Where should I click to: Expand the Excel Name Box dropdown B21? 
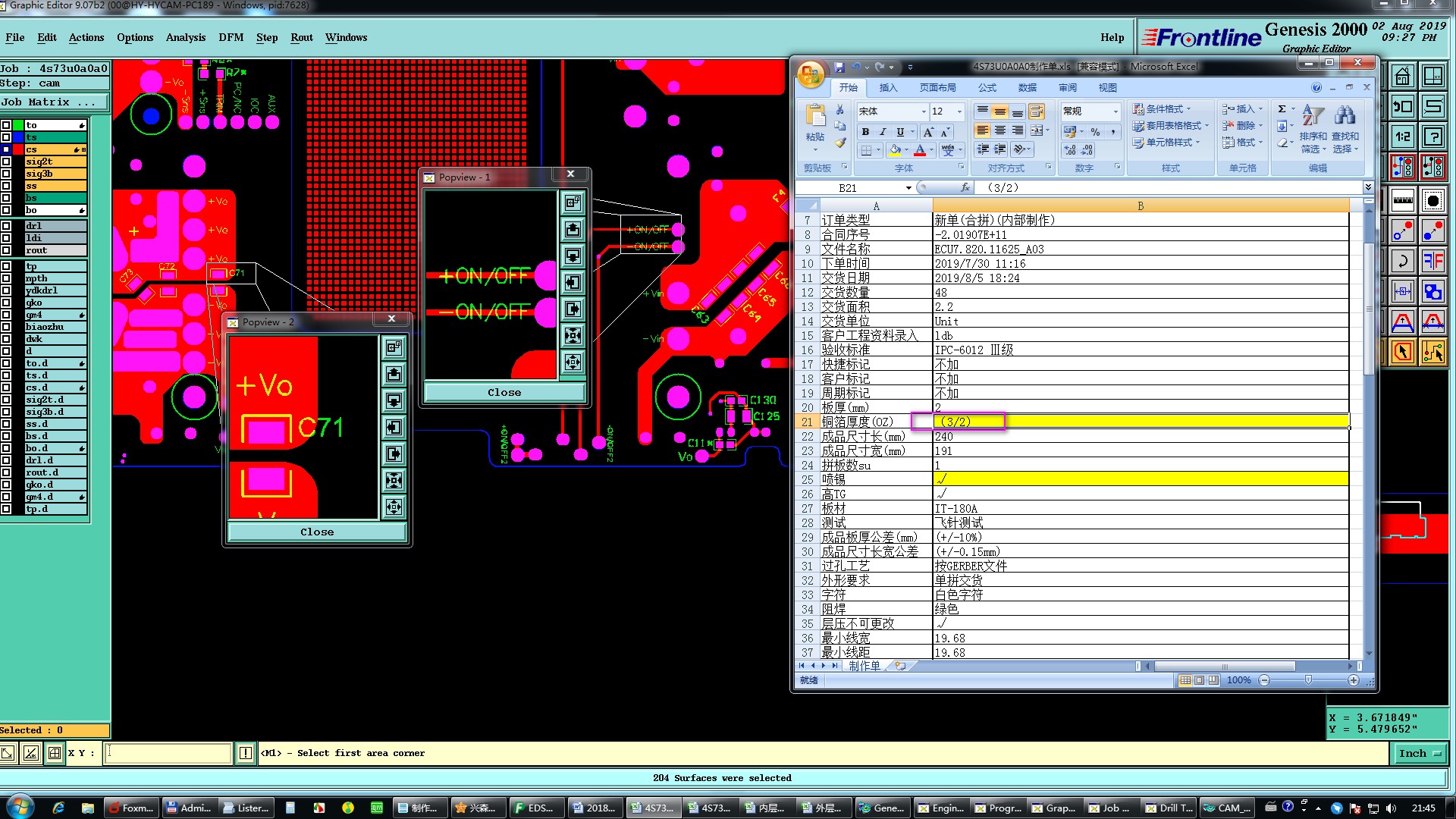point(908,188)
